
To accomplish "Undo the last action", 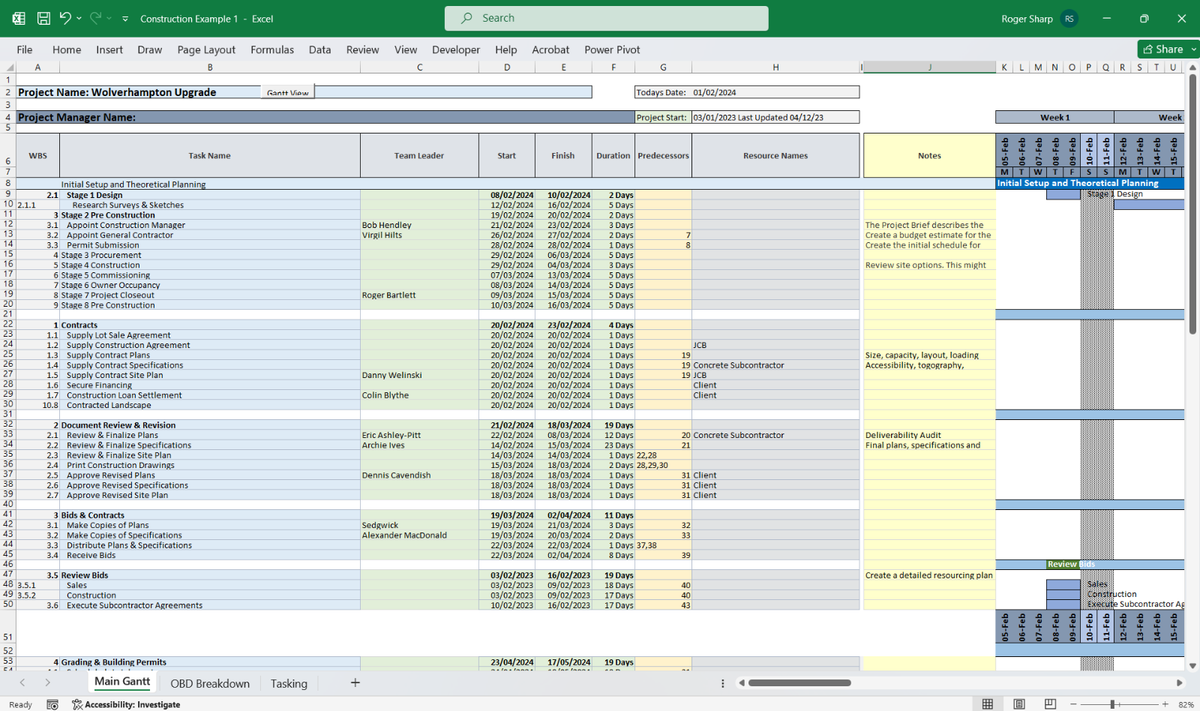I will (65, 18).
